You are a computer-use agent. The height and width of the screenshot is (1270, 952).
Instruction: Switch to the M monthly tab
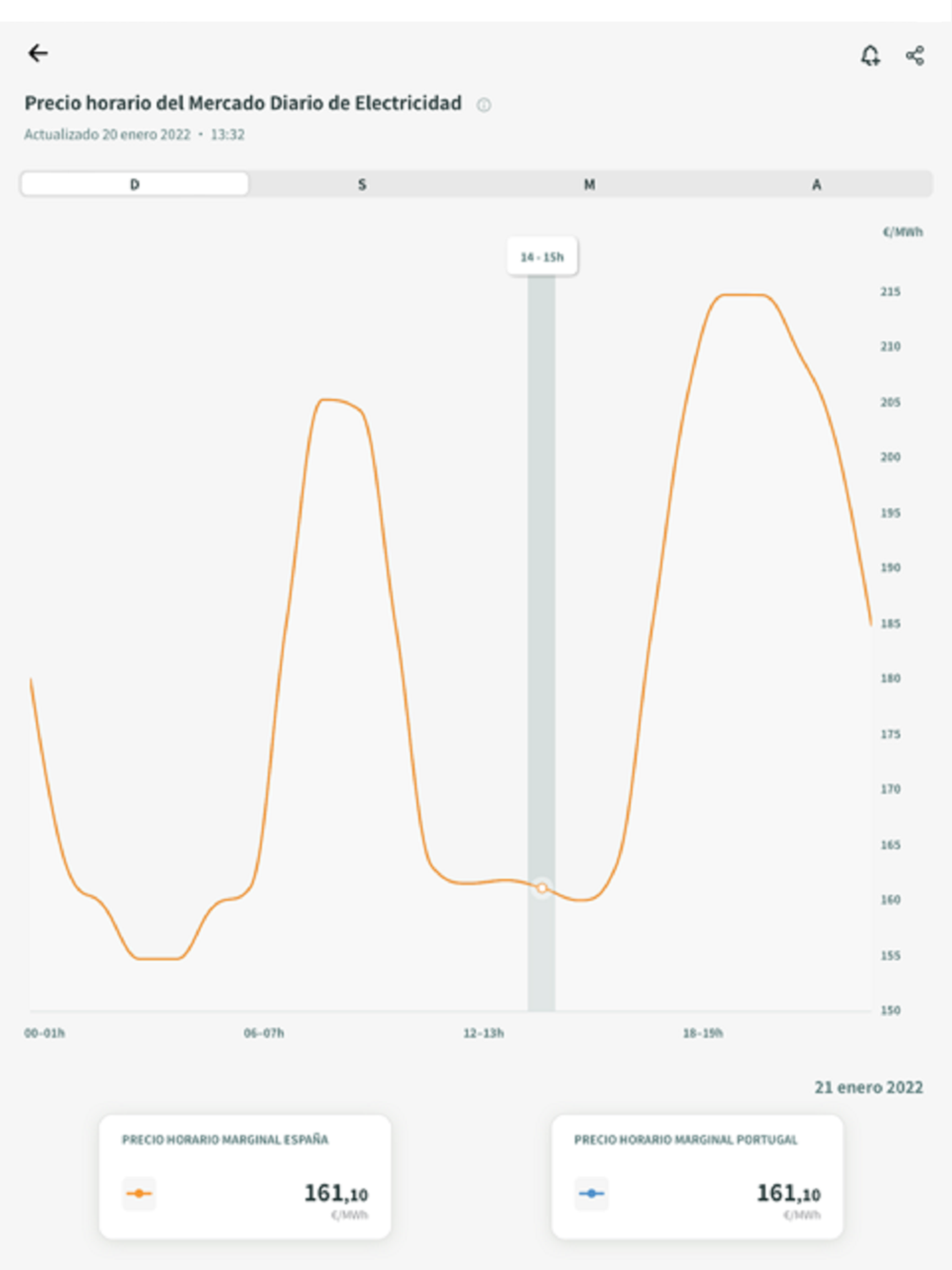(x=589, y=184)
